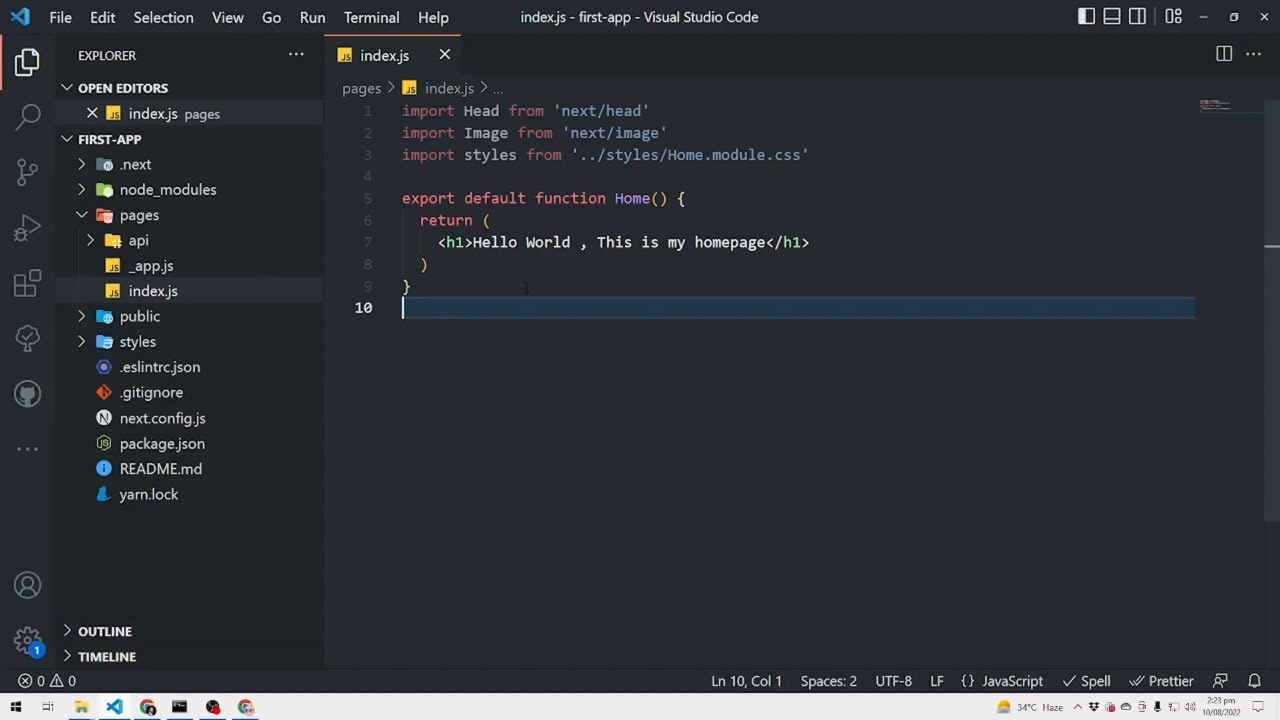This screenshot has width=1280, height=720.
Task: Toggle the primary side bar visibility
Action: tap(1086, 17)
